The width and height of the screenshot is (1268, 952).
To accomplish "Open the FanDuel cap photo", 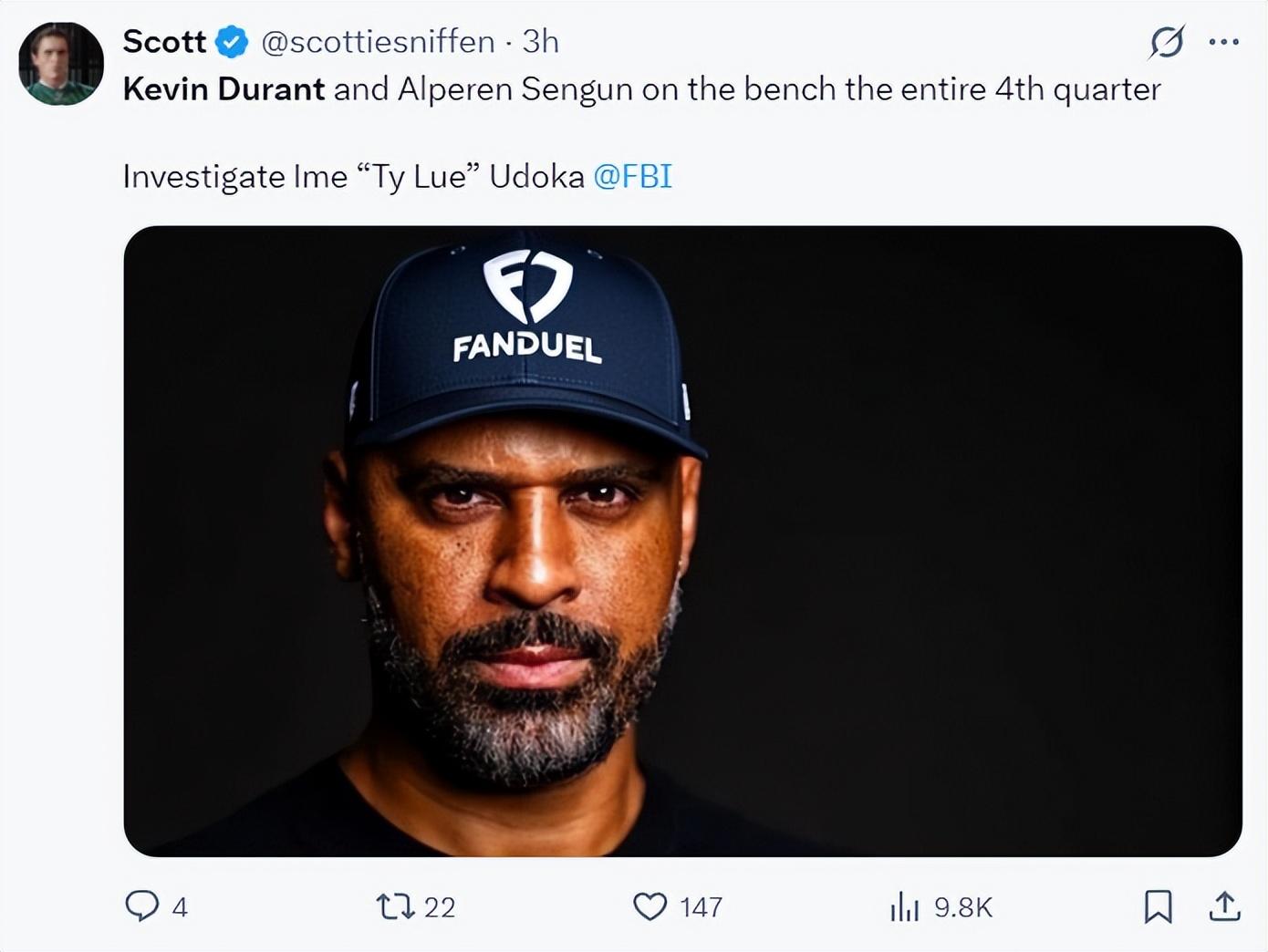I will pyautogui.click(x=682, y=541).
